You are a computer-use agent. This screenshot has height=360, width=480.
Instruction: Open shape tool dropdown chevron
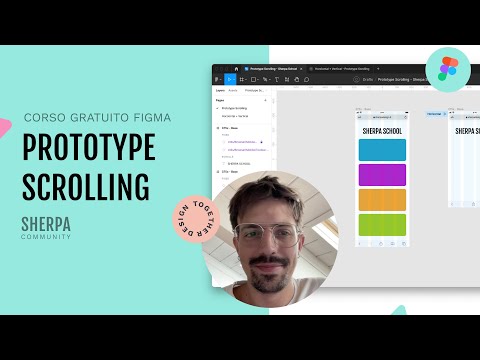[x=258, y=80]
